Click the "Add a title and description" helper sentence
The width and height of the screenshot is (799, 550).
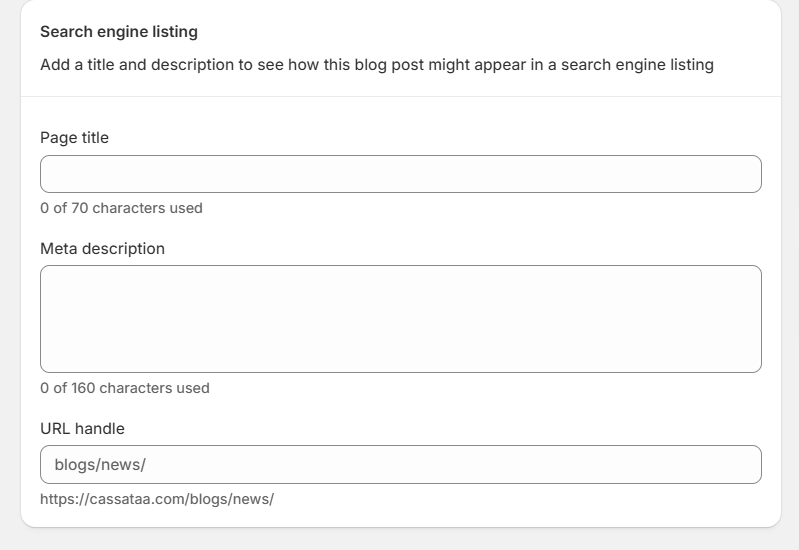tap(376, 65)
